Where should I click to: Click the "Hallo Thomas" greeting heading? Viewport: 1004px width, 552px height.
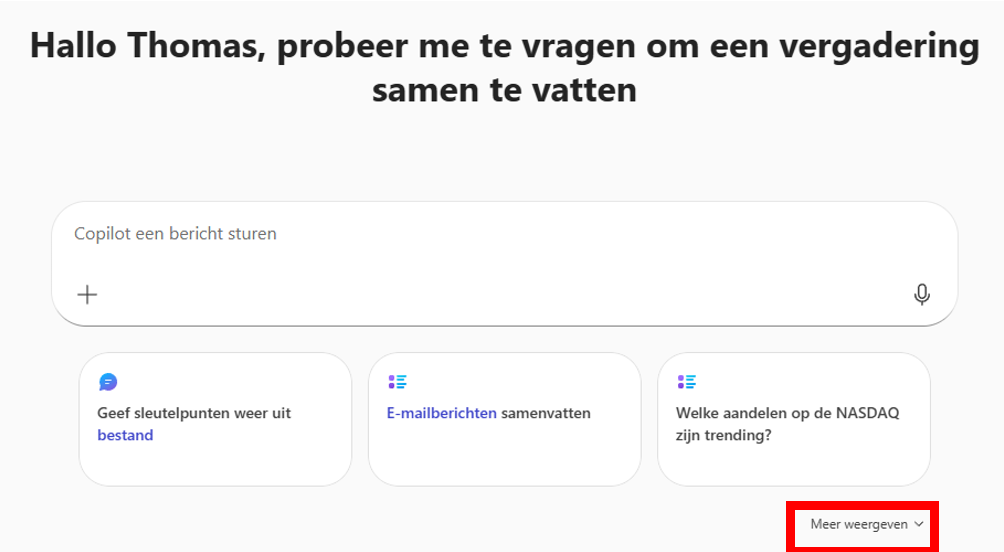[504, 47]
